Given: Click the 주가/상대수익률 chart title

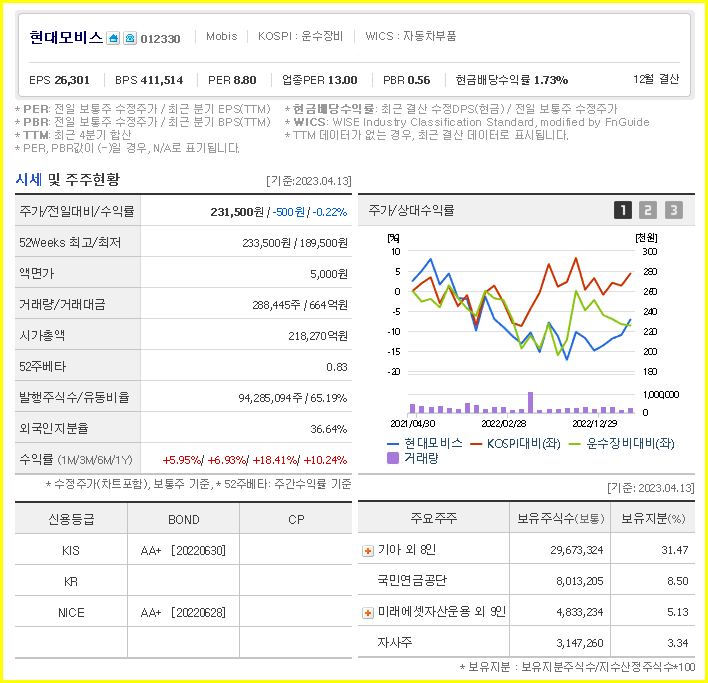Looking at the screenshot, I should (411, 210).
